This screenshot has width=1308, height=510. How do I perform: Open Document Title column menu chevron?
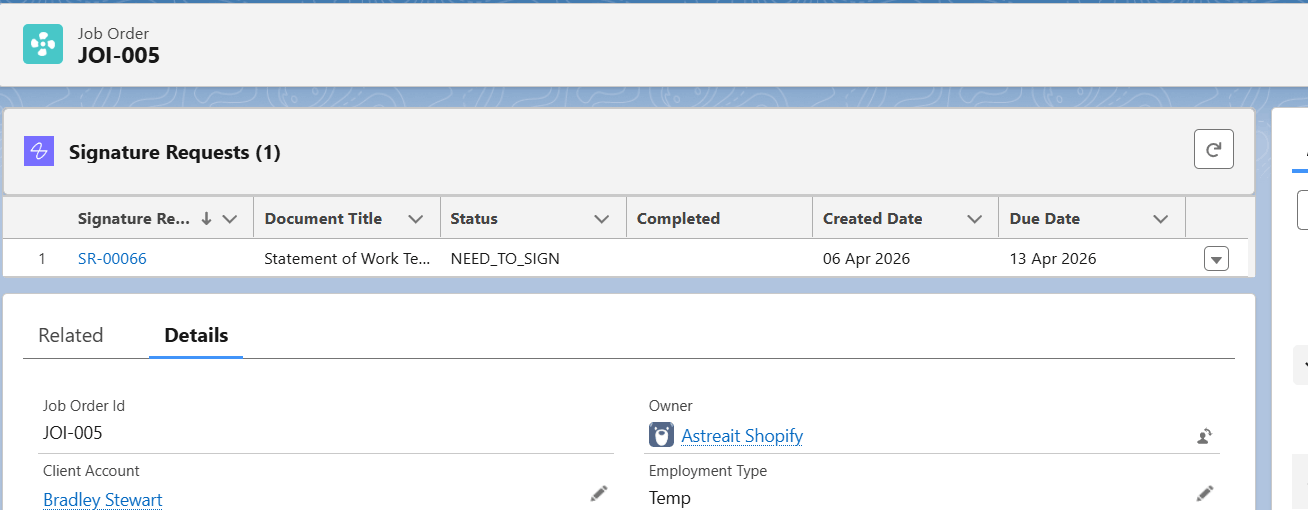click(x=416, y=219)
